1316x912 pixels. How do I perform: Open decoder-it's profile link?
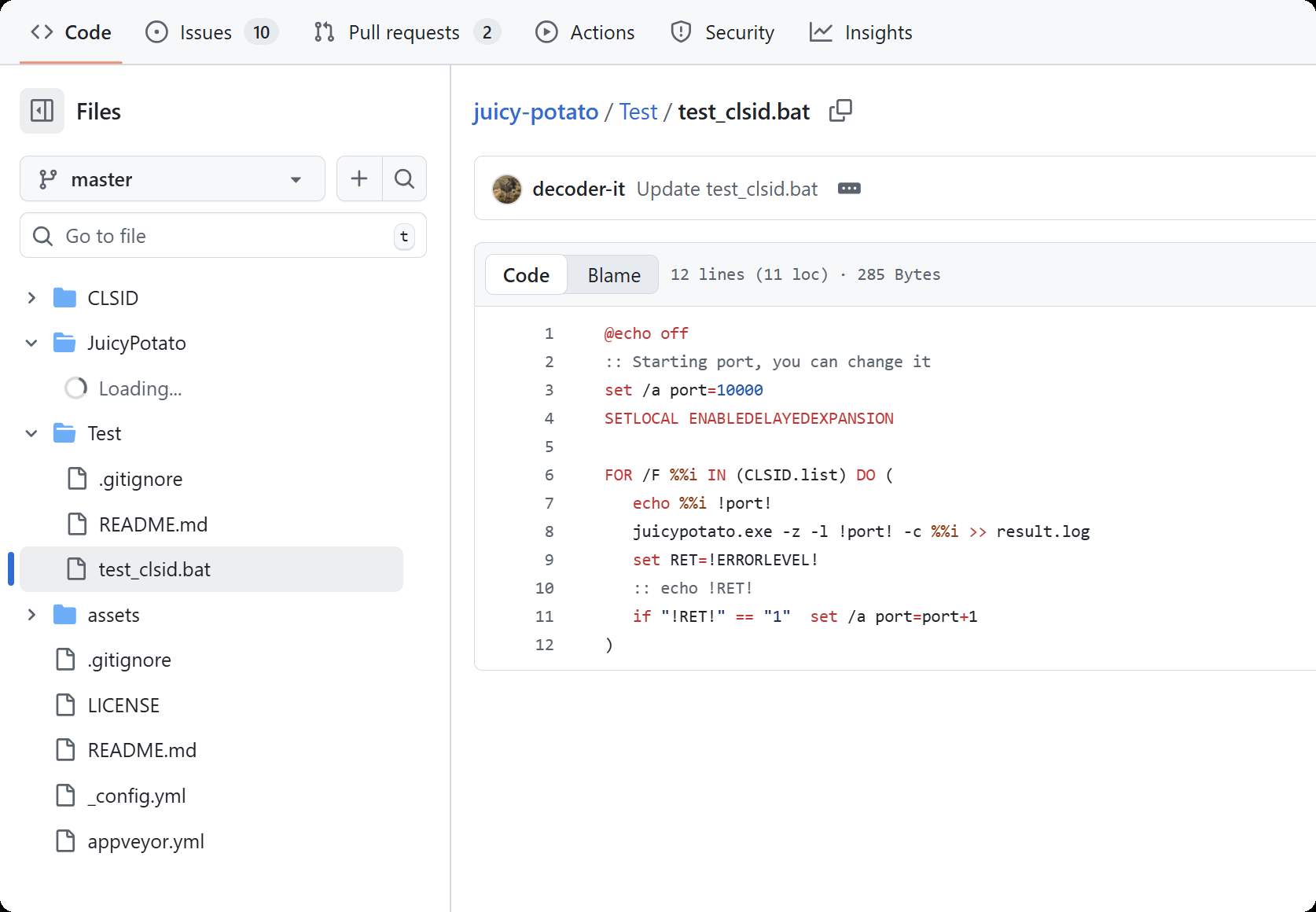coord(578,189)
